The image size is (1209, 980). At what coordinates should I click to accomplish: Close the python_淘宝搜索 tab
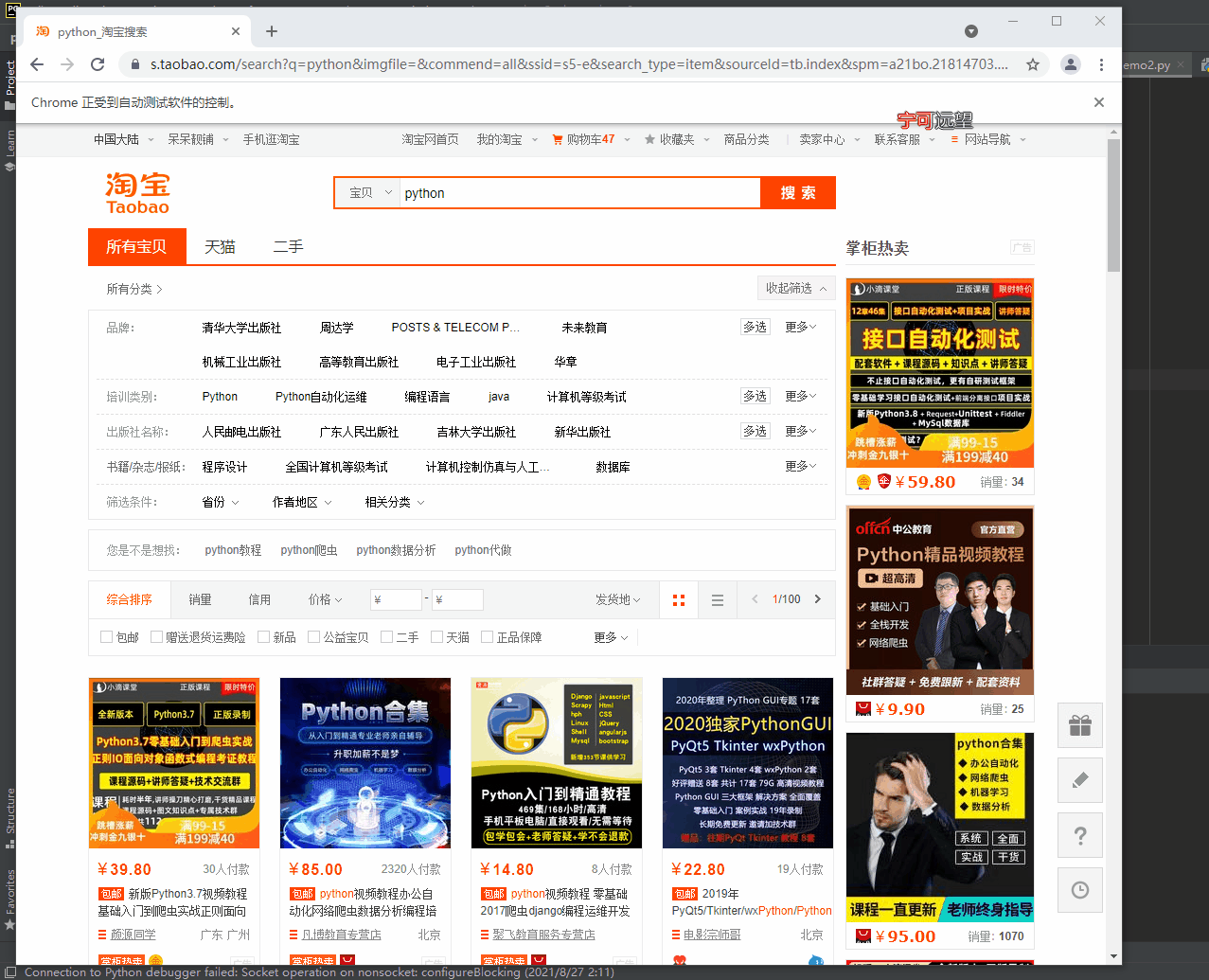[236, 31]
